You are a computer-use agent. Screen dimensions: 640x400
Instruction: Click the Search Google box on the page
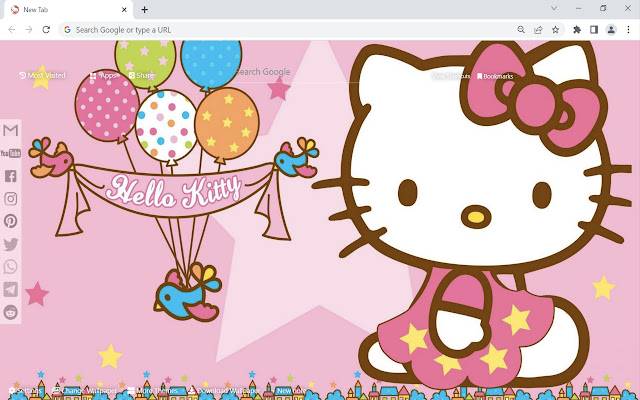tap(297, 72)
